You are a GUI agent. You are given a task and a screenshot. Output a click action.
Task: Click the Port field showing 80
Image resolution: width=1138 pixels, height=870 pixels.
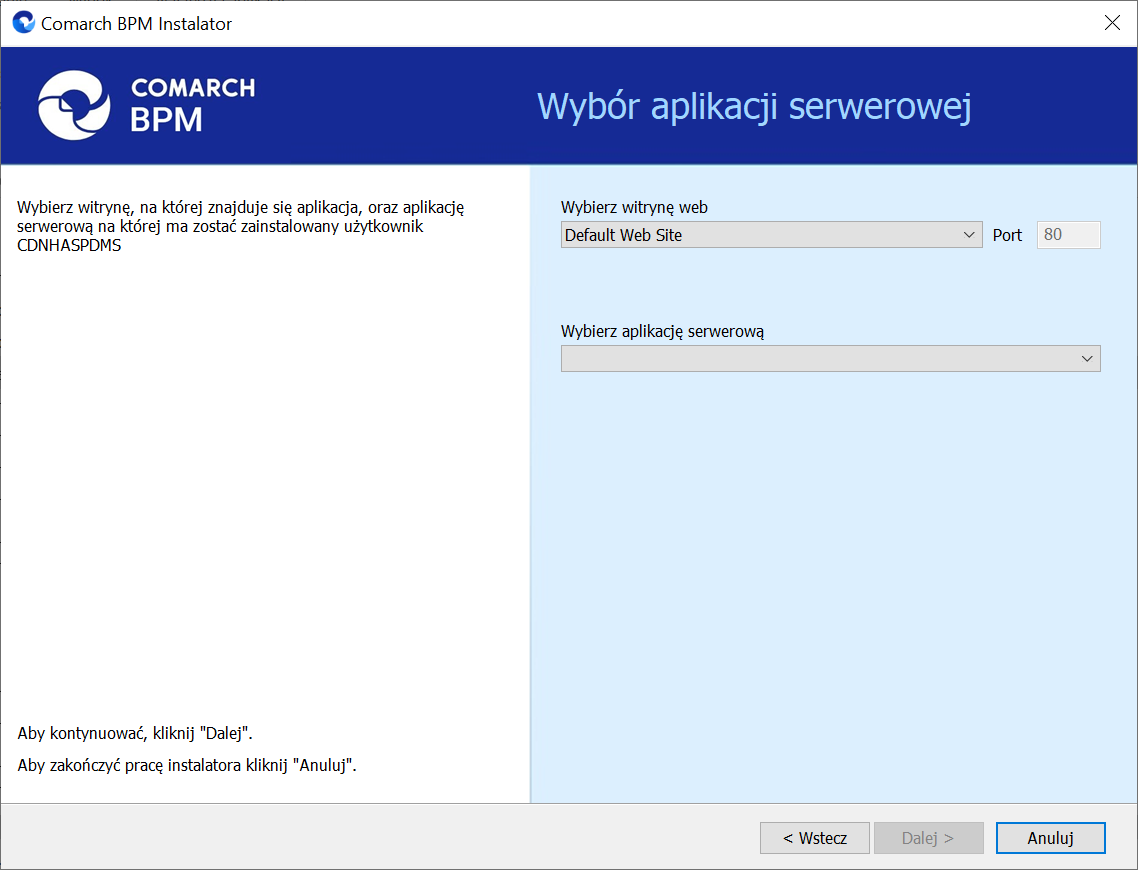point(1068,234)
